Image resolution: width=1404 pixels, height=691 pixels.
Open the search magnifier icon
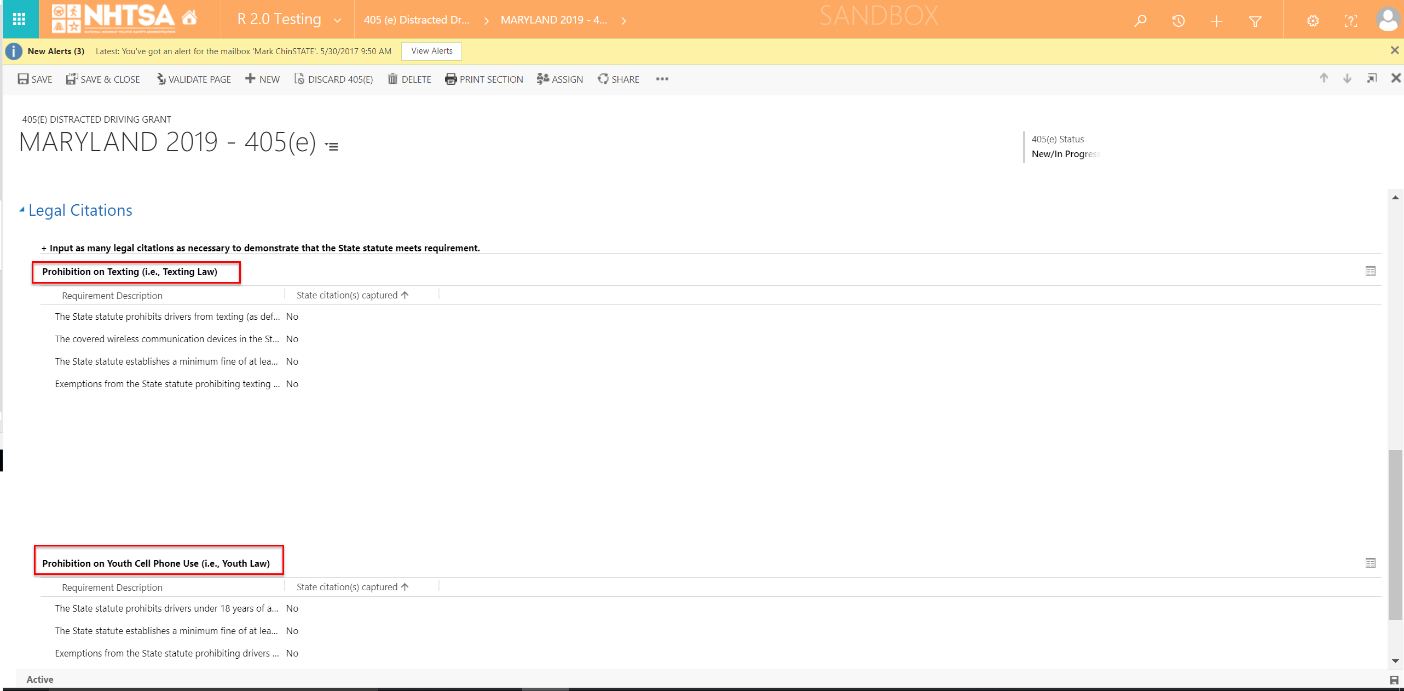pos(1140,20)
